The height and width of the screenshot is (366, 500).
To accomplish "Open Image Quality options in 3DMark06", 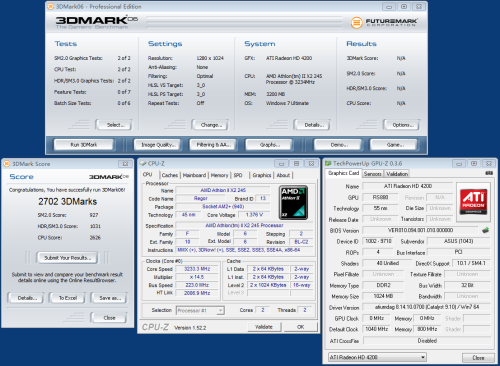I will (157, 145).
